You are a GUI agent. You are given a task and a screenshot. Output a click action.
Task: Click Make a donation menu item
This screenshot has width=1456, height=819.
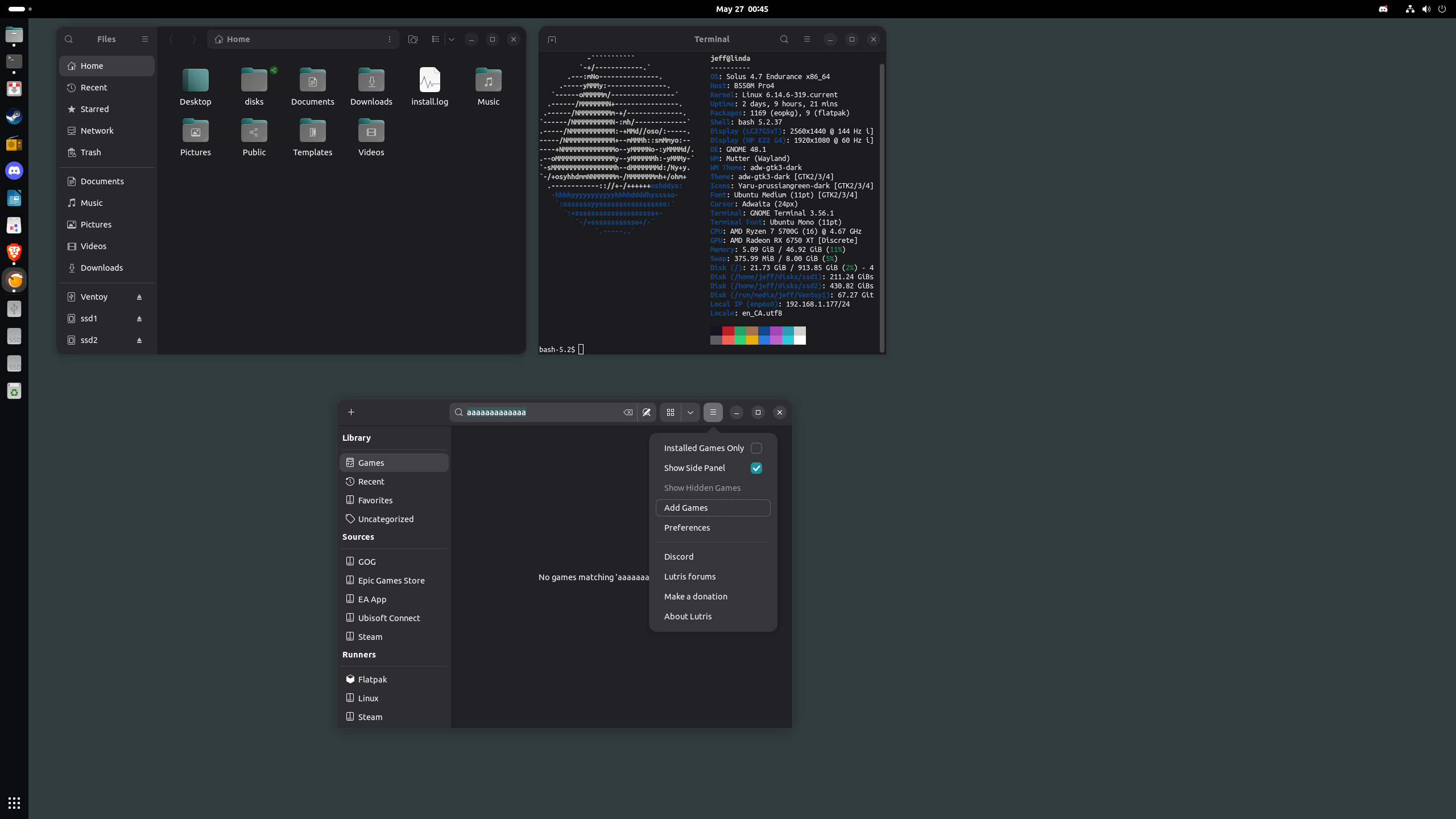point(713,597)
